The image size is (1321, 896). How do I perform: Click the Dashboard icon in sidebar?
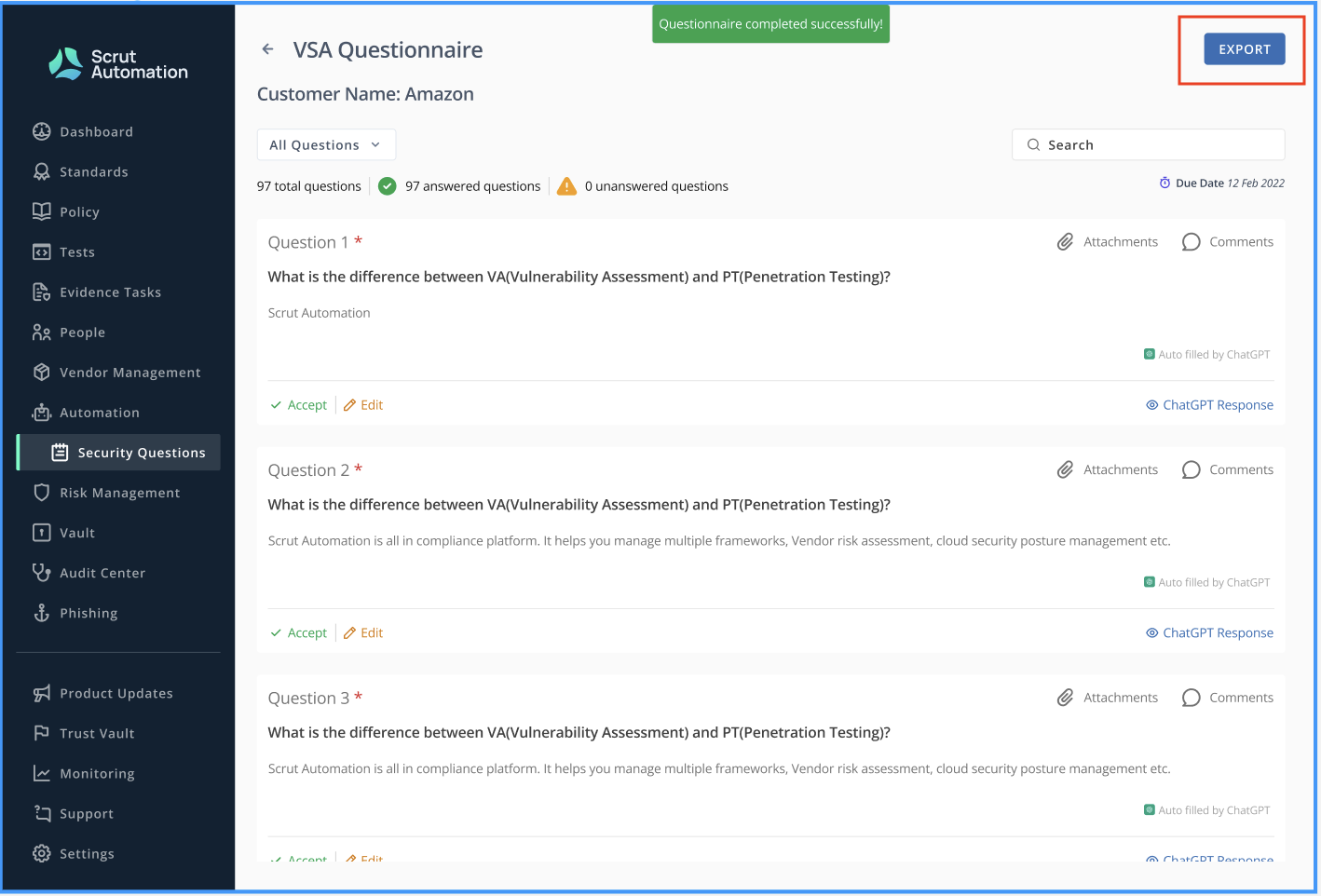click(42, 131)
